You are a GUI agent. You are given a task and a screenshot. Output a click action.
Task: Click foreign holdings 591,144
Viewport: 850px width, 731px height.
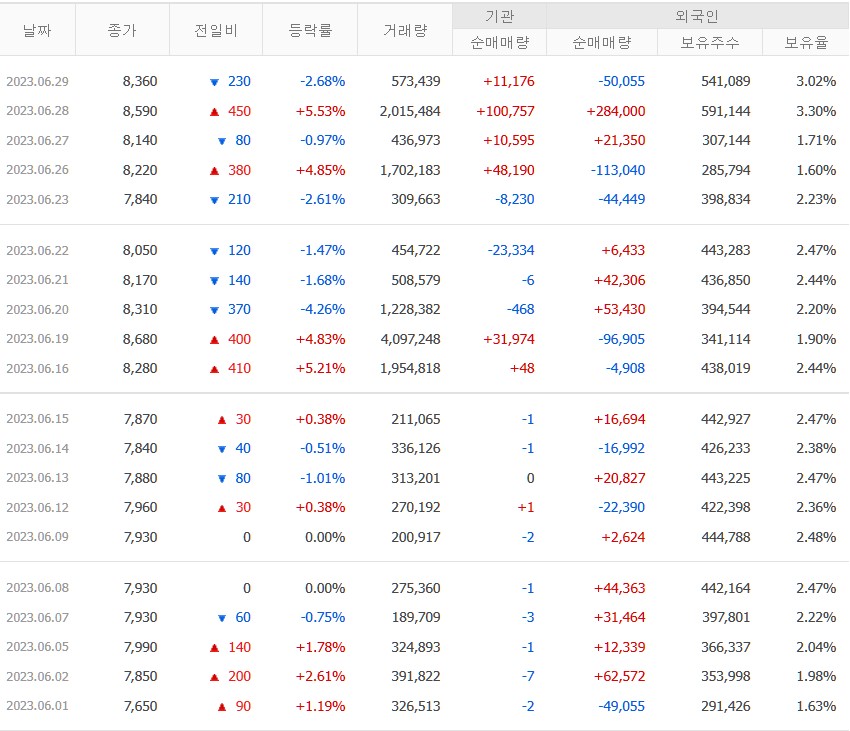coord(726,111)
